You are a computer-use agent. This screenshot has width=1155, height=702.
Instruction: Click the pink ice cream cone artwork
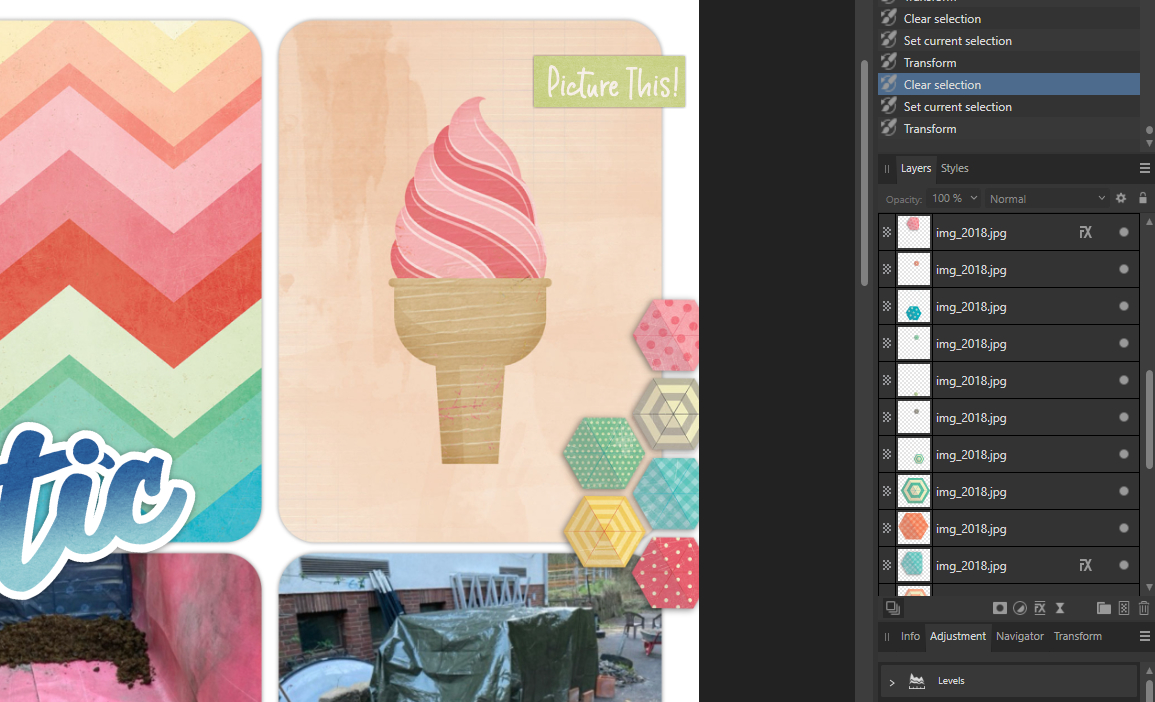[x=468, y=280]
